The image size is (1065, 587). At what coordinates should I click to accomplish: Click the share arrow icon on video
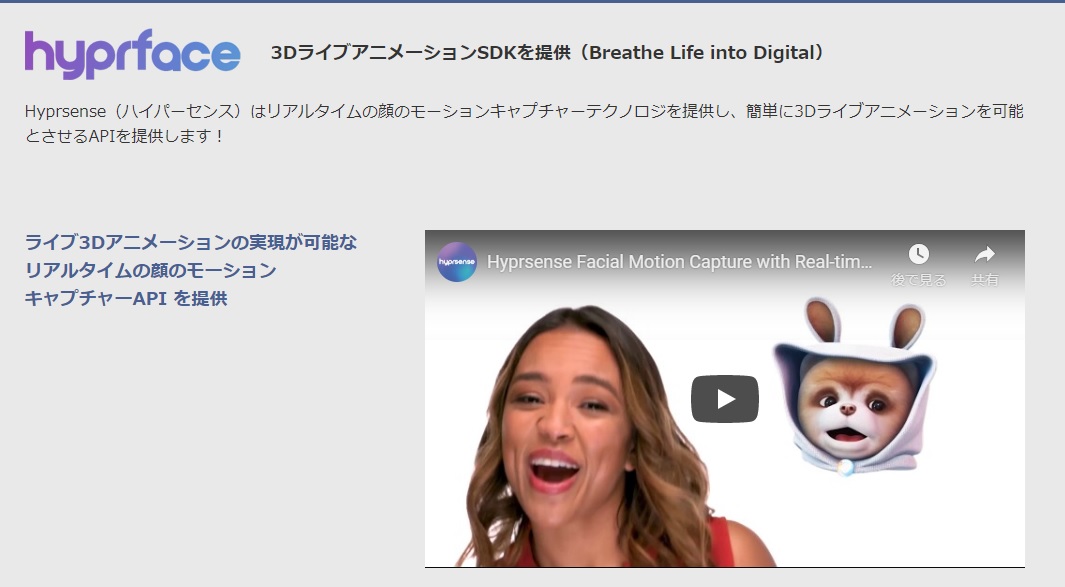point(984,254)
